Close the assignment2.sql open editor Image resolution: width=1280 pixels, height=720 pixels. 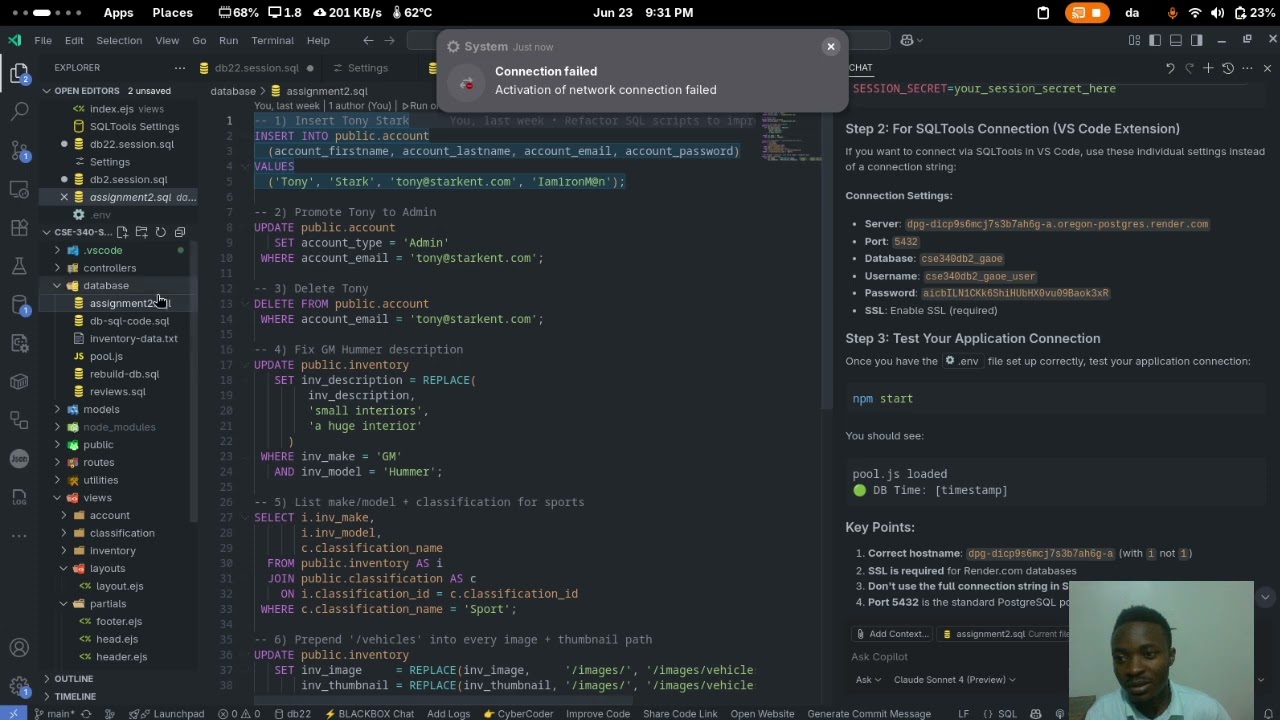[64, 197]
